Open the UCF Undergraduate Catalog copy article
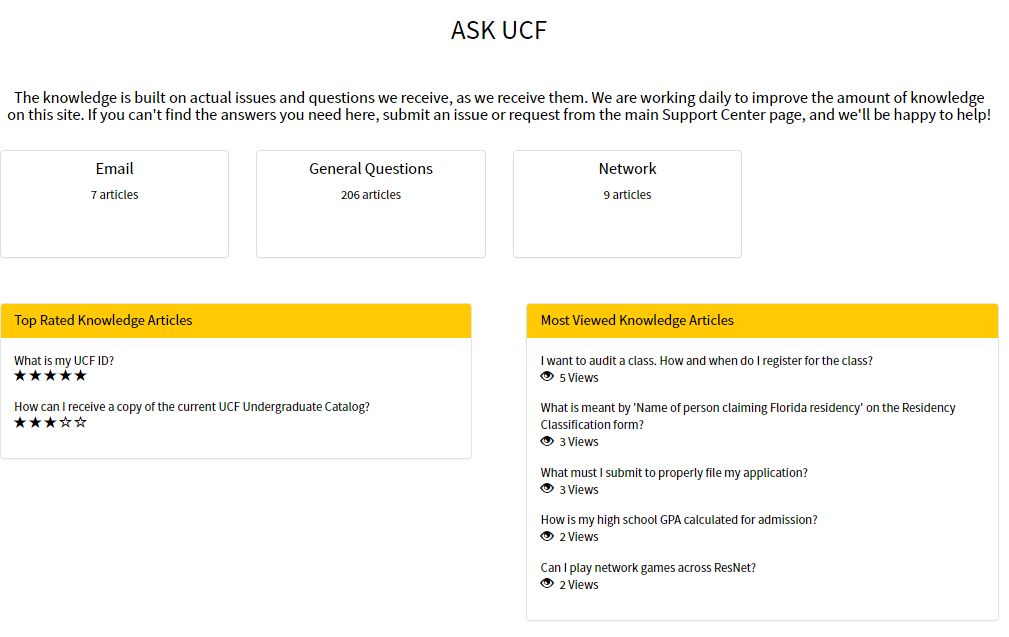Screen dimensions: 1009x637 coord(192,407)
